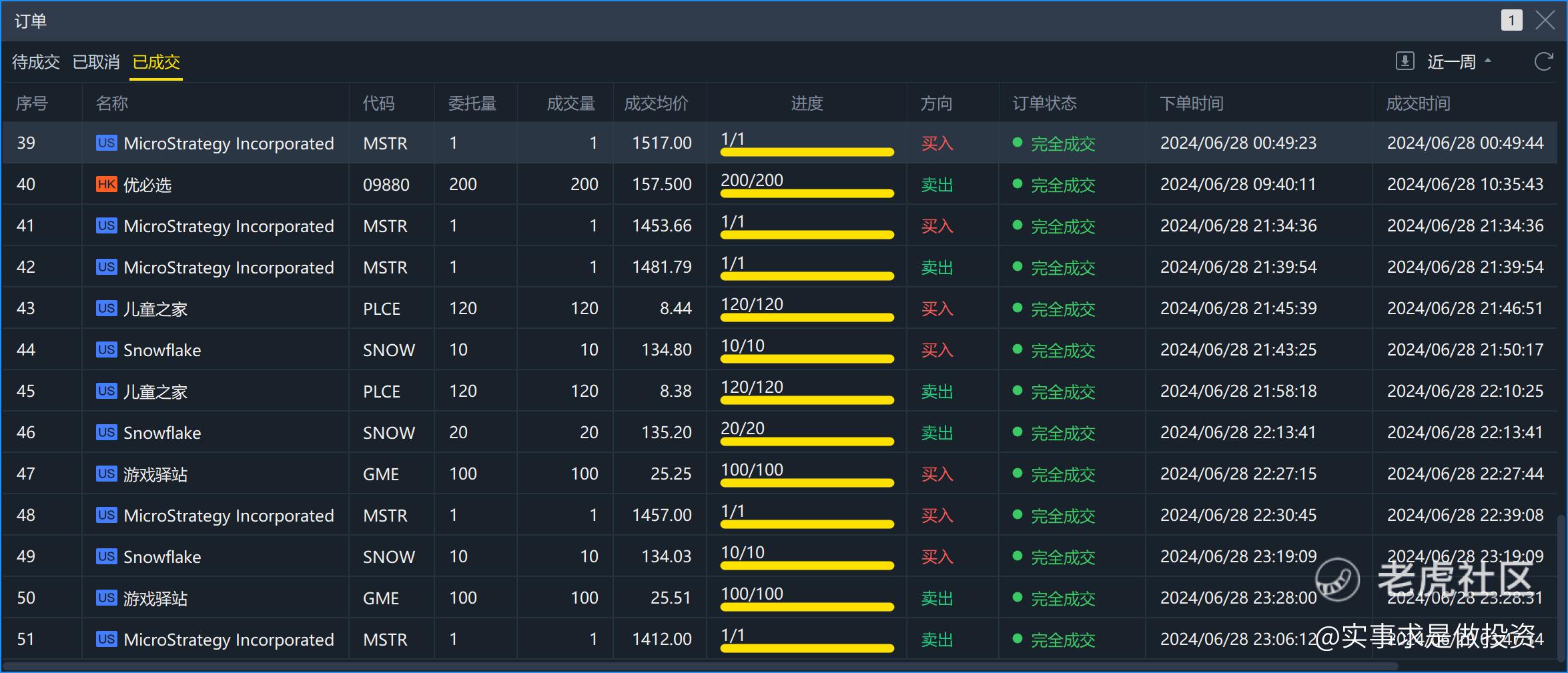Click the US market badge in row 39
This screenshot has height=673, width=1568.
click(x=106, y=143)
